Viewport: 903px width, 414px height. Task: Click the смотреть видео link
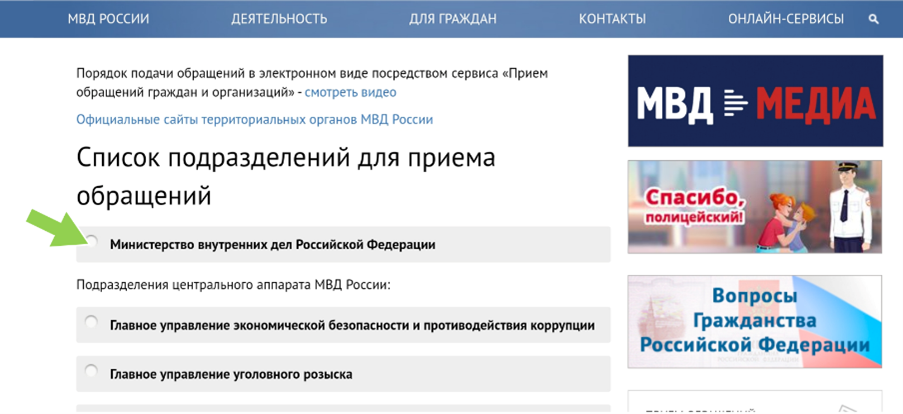(350, 92)
